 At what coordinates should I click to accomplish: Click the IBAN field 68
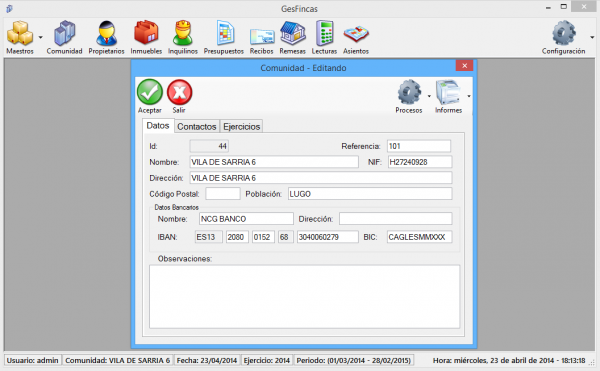pos(285,237)
